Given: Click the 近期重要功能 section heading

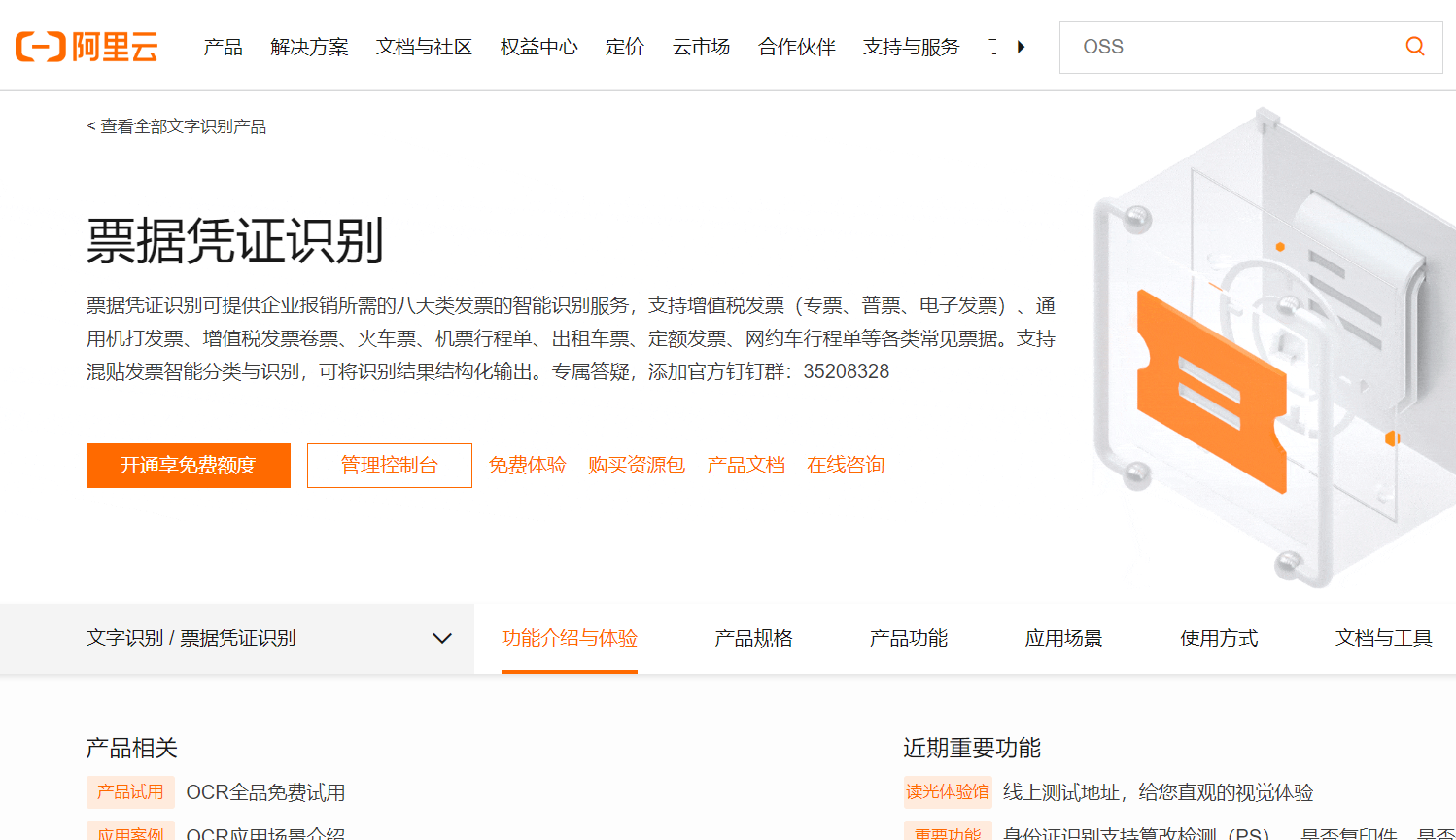Looking at the screenshot, I should tap(972, 748).
